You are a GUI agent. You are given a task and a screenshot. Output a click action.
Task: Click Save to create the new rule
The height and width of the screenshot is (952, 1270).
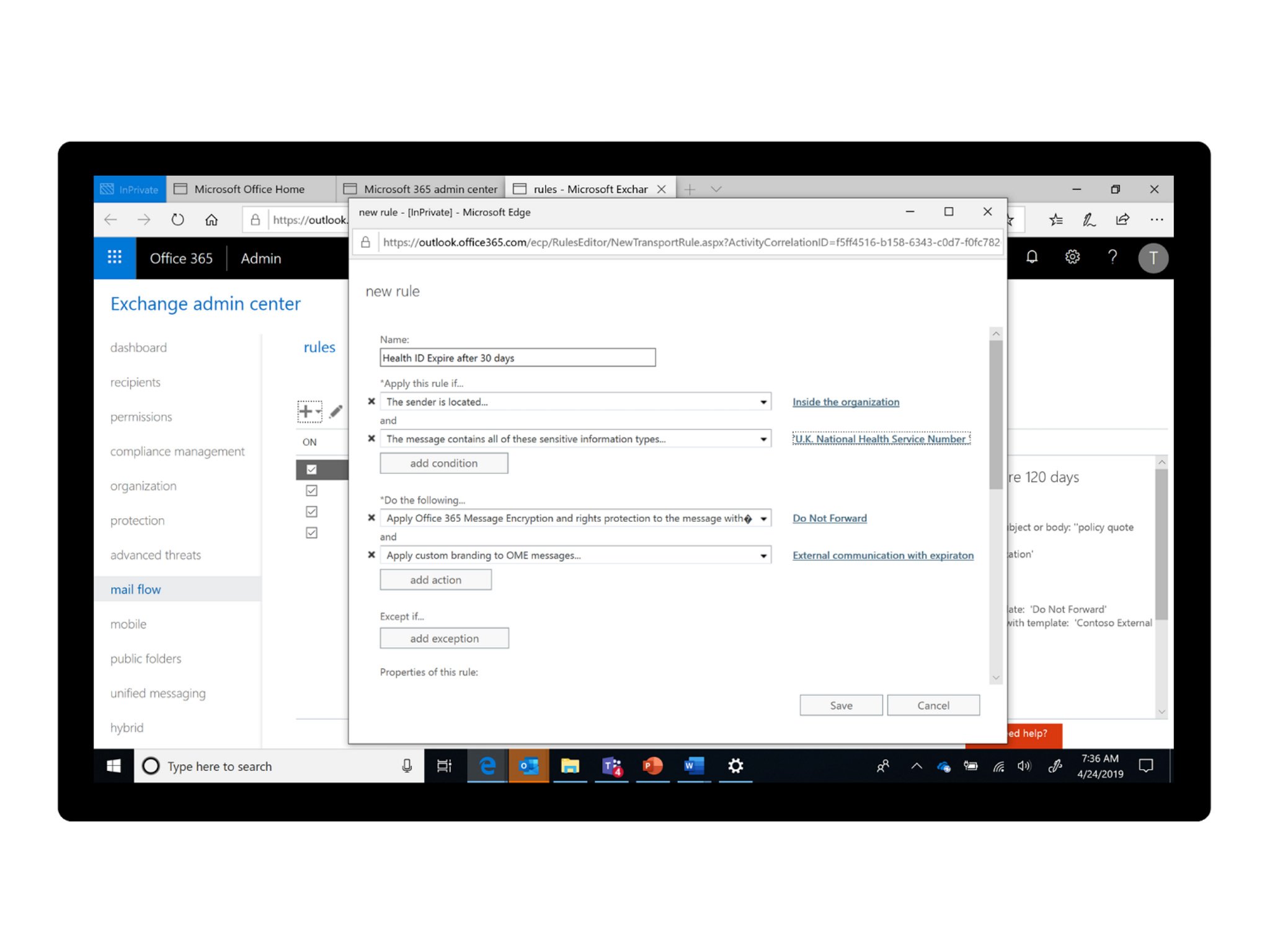click(840, 705)
